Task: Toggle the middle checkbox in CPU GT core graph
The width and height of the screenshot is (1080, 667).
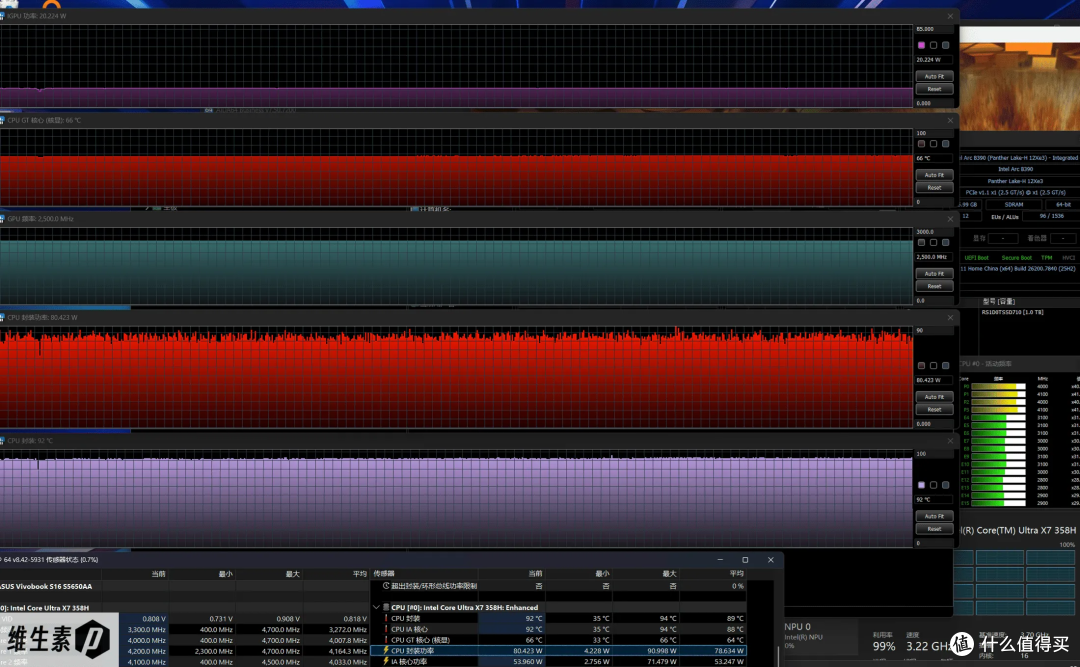Action: (x=933, y=144)
